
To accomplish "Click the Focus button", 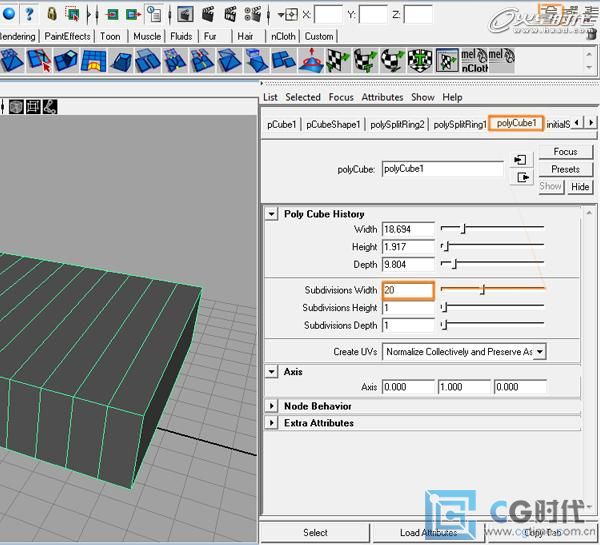I will tap(565, 152).
